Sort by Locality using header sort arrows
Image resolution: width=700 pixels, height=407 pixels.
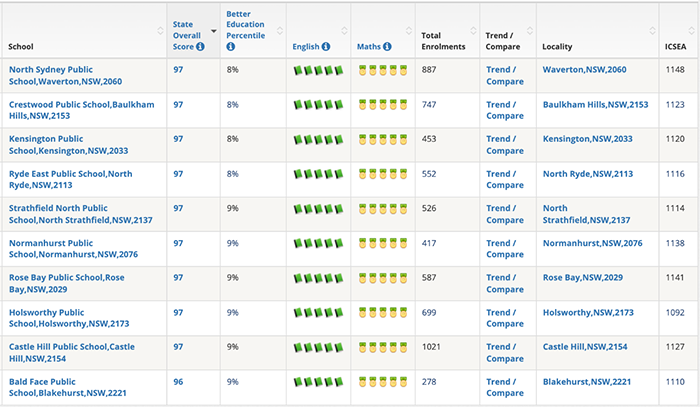[651, 30]
